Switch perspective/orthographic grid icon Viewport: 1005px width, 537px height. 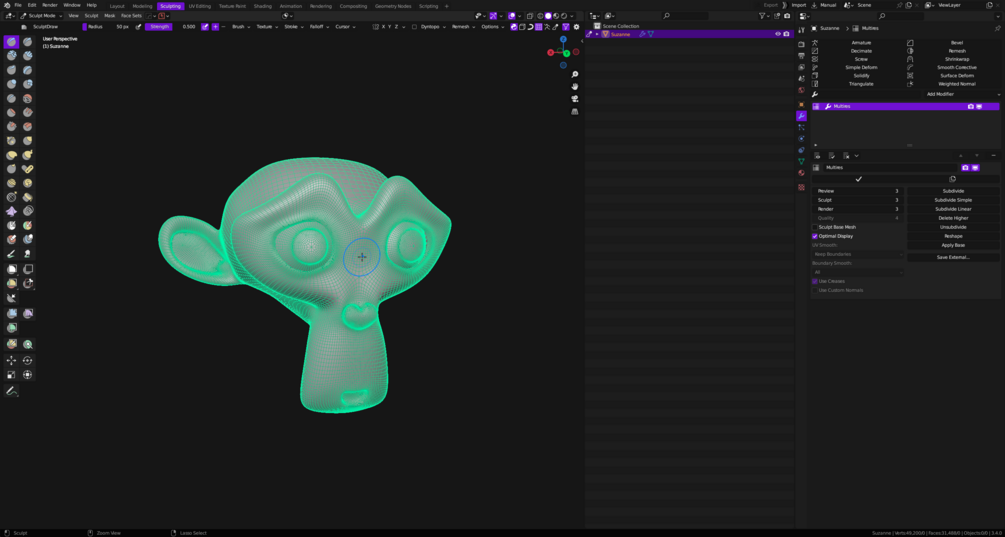575,111
